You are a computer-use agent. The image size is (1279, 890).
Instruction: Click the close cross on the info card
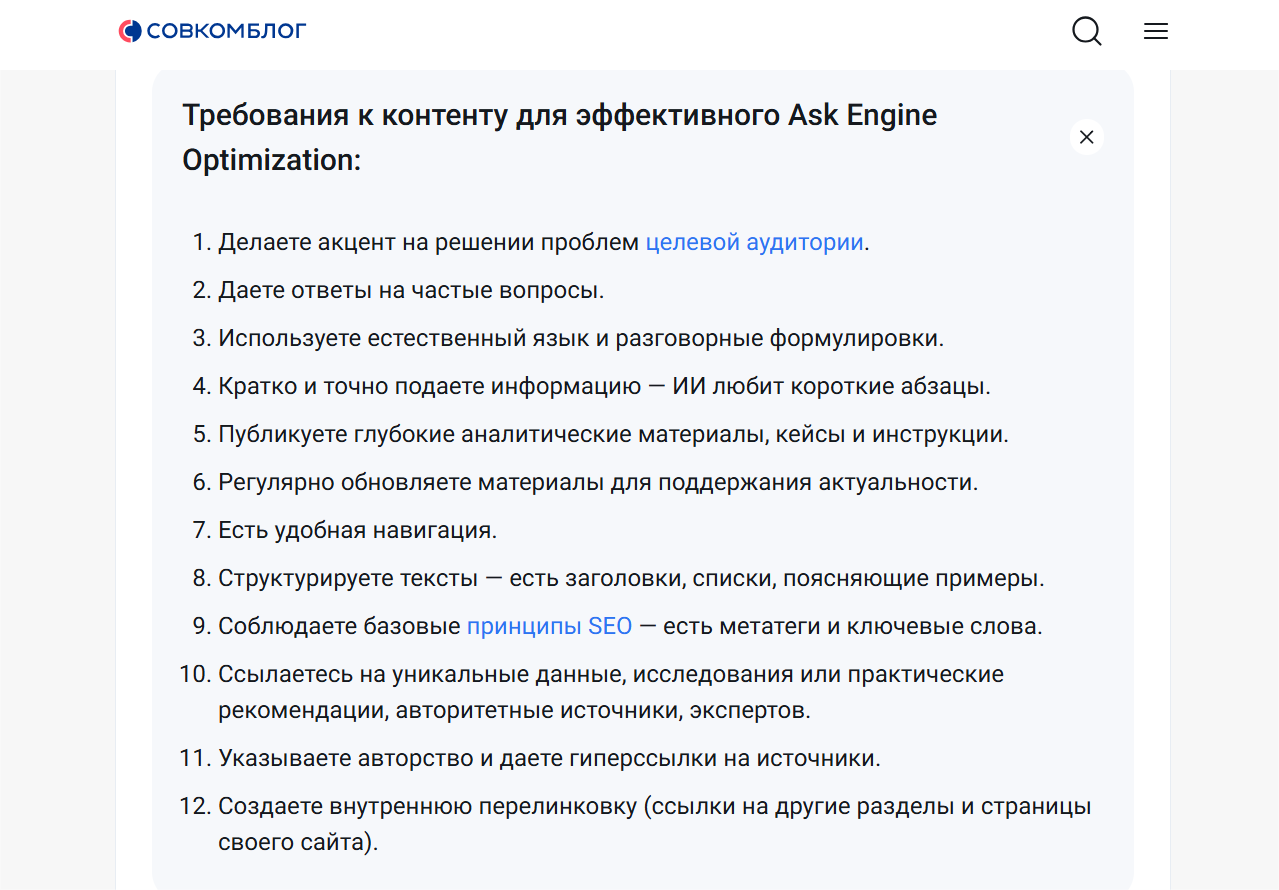pyautogui.click(x=1087, y=136)
